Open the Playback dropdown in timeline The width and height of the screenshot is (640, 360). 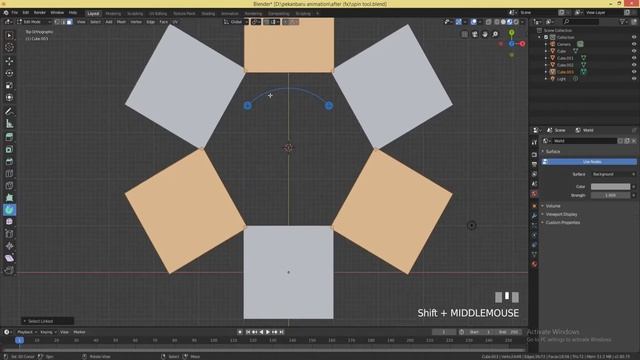tap(27, 332)
